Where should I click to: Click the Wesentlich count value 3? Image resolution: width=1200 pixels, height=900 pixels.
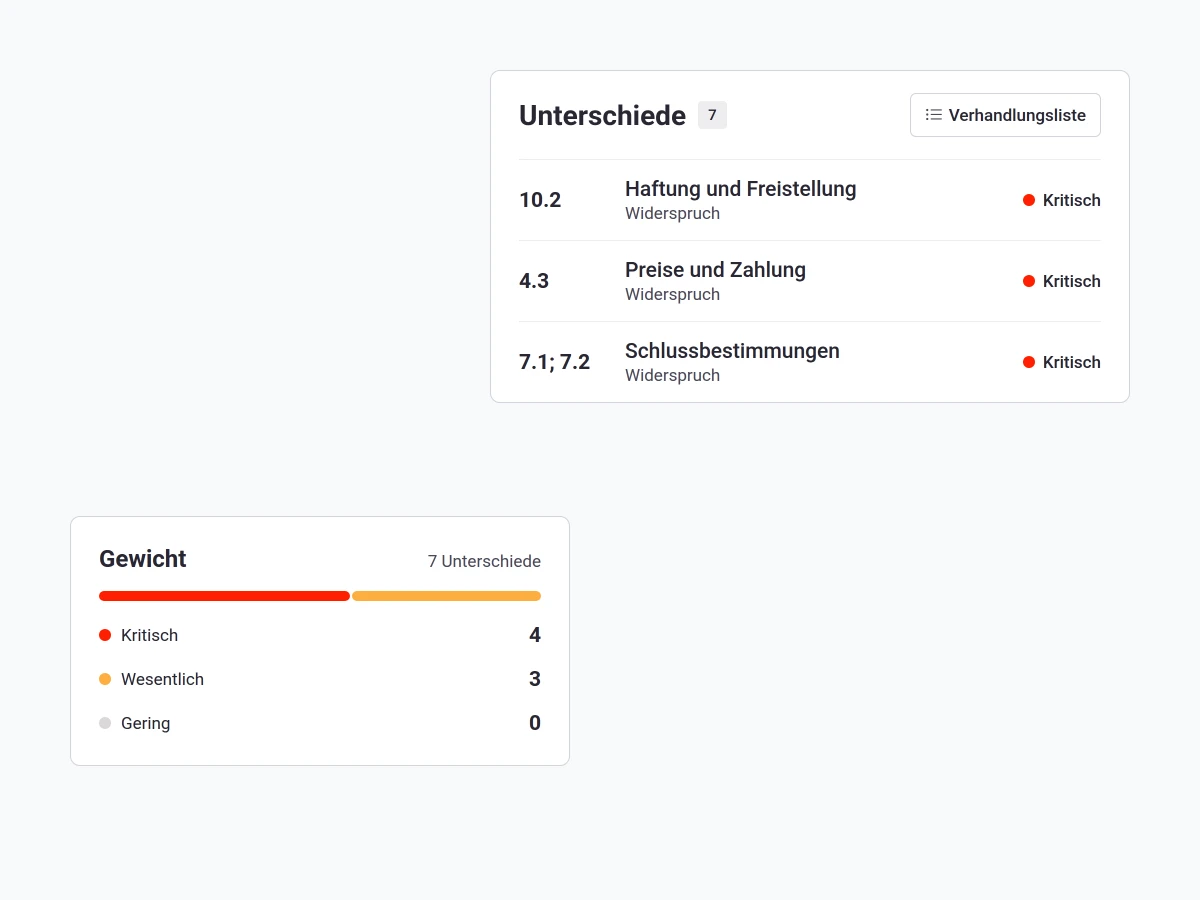coord(535,679)
